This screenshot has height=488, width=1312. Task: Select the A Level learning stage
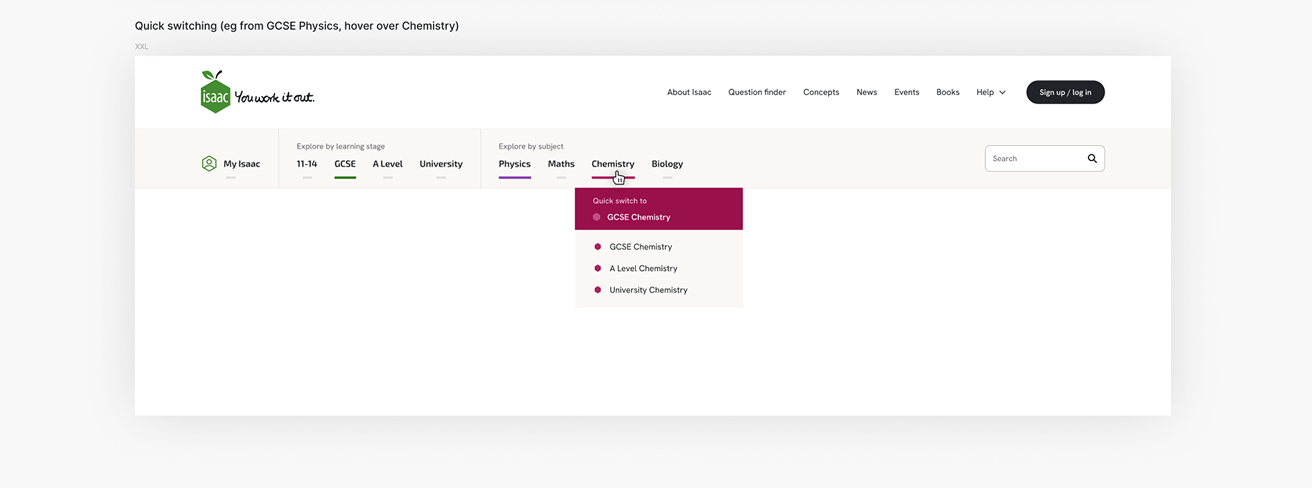click(388, 164)
